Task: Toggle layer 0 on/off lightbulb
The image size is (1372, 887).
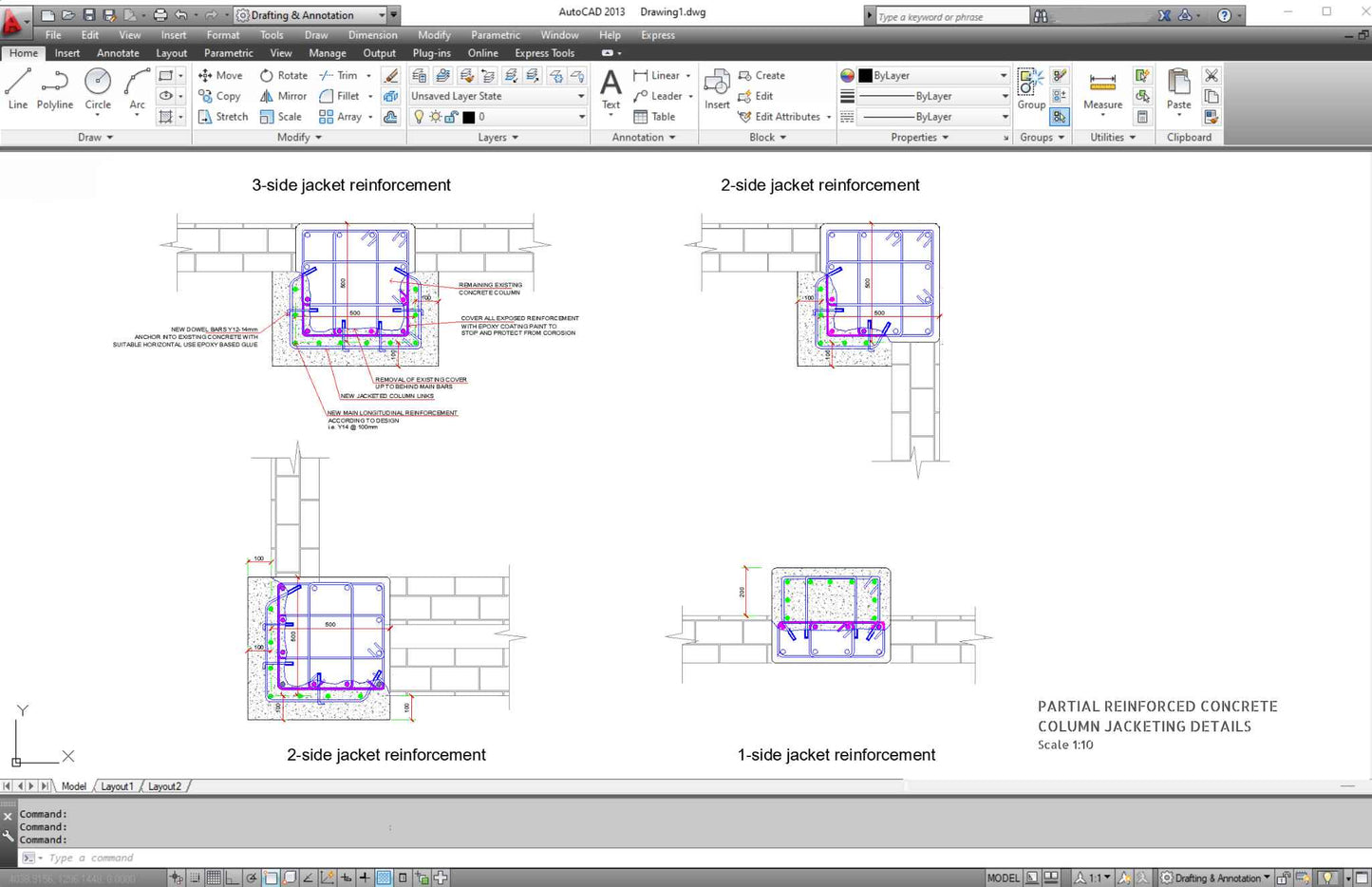Action: [419, 117]
